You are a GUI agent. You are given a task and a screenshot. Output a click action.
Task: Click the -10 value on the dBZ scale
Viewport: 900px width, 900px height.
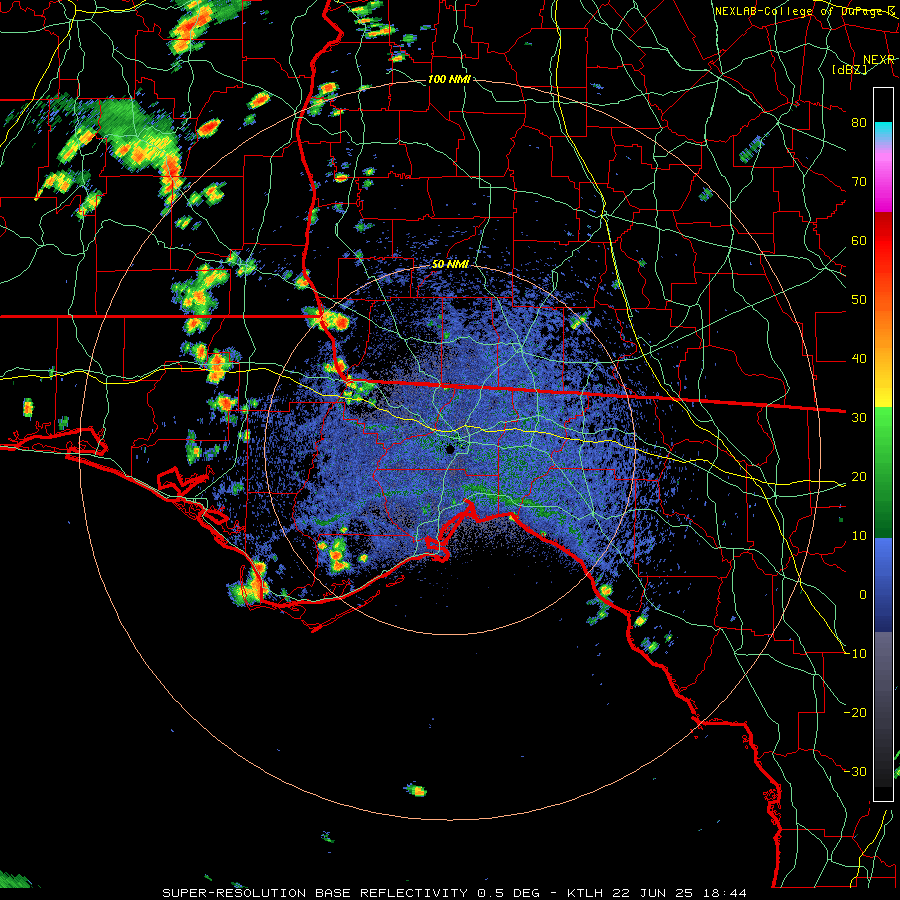tap(855, 654)
